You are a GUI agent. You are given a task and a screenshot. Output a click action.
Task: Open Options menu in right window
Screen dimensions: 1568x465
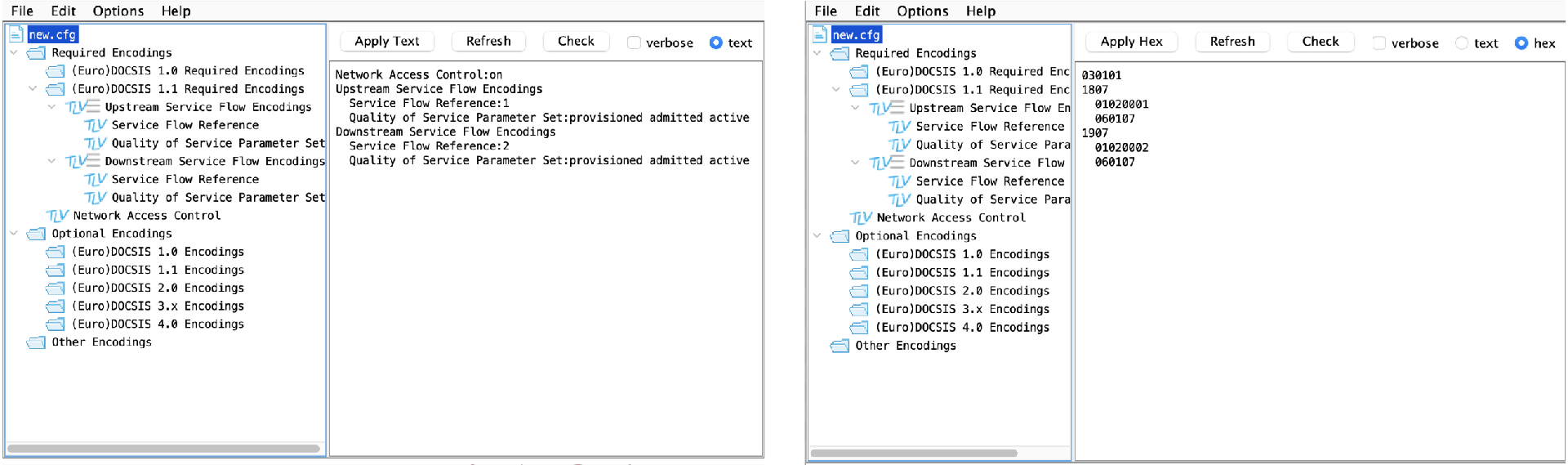[x=923, y=11]
